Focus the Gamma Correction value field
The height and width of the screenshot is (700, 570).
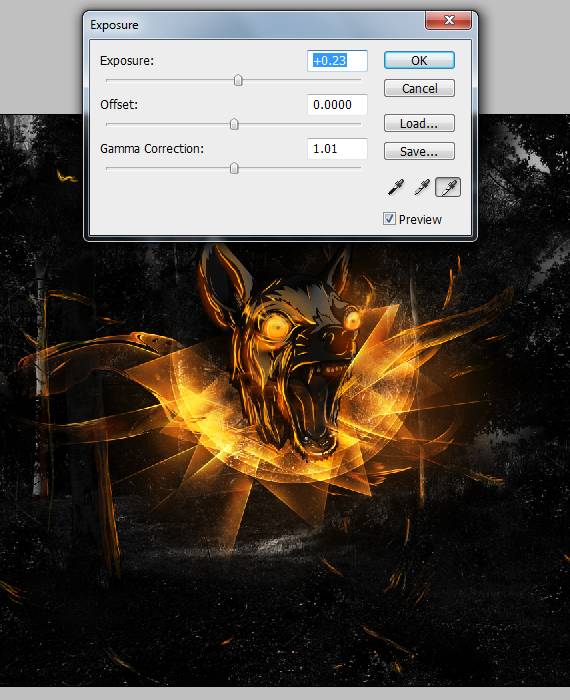pyautogui.click(x=337, y=149)
